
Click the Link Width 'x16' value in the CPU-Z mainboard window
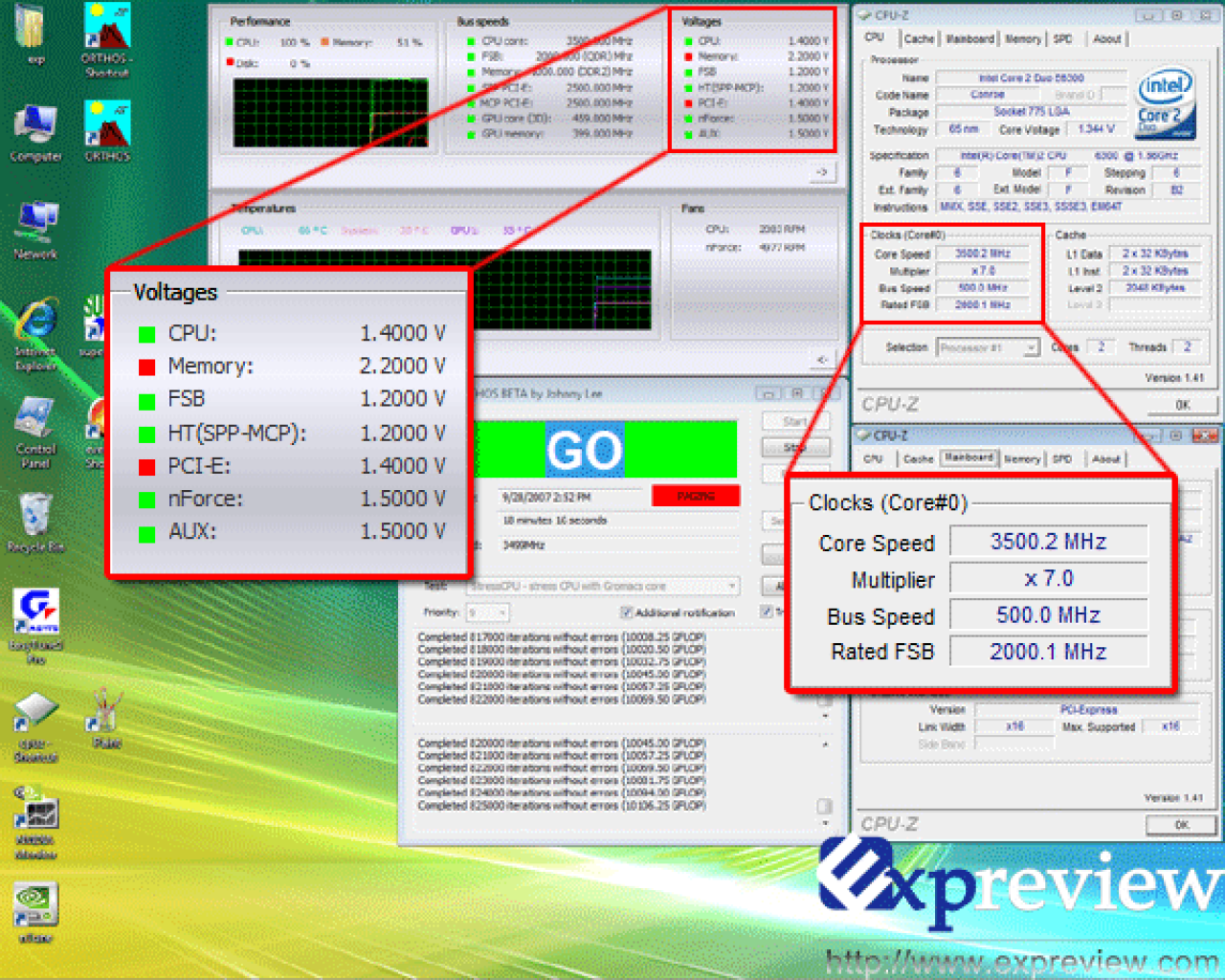1014,726
